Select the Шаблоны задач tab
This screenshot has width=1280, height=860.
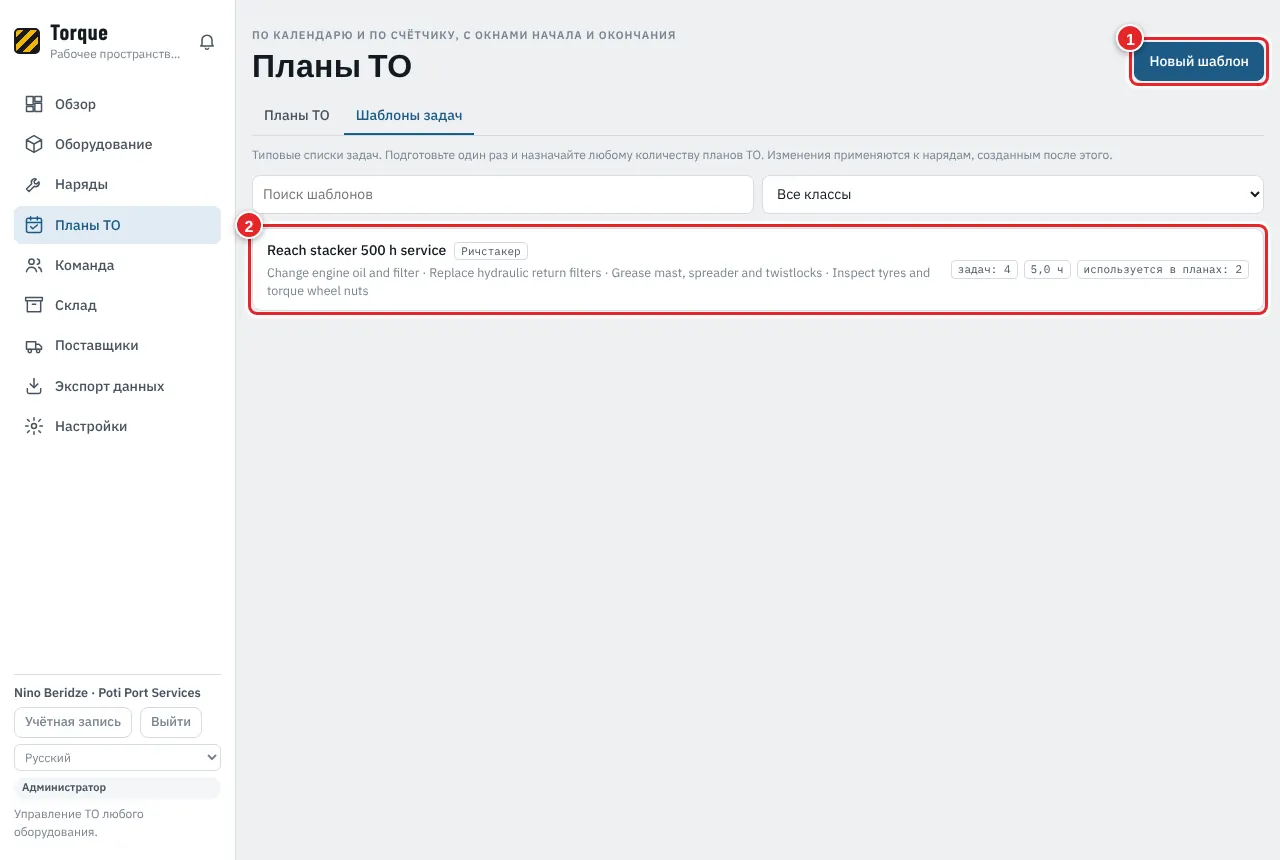409,115
